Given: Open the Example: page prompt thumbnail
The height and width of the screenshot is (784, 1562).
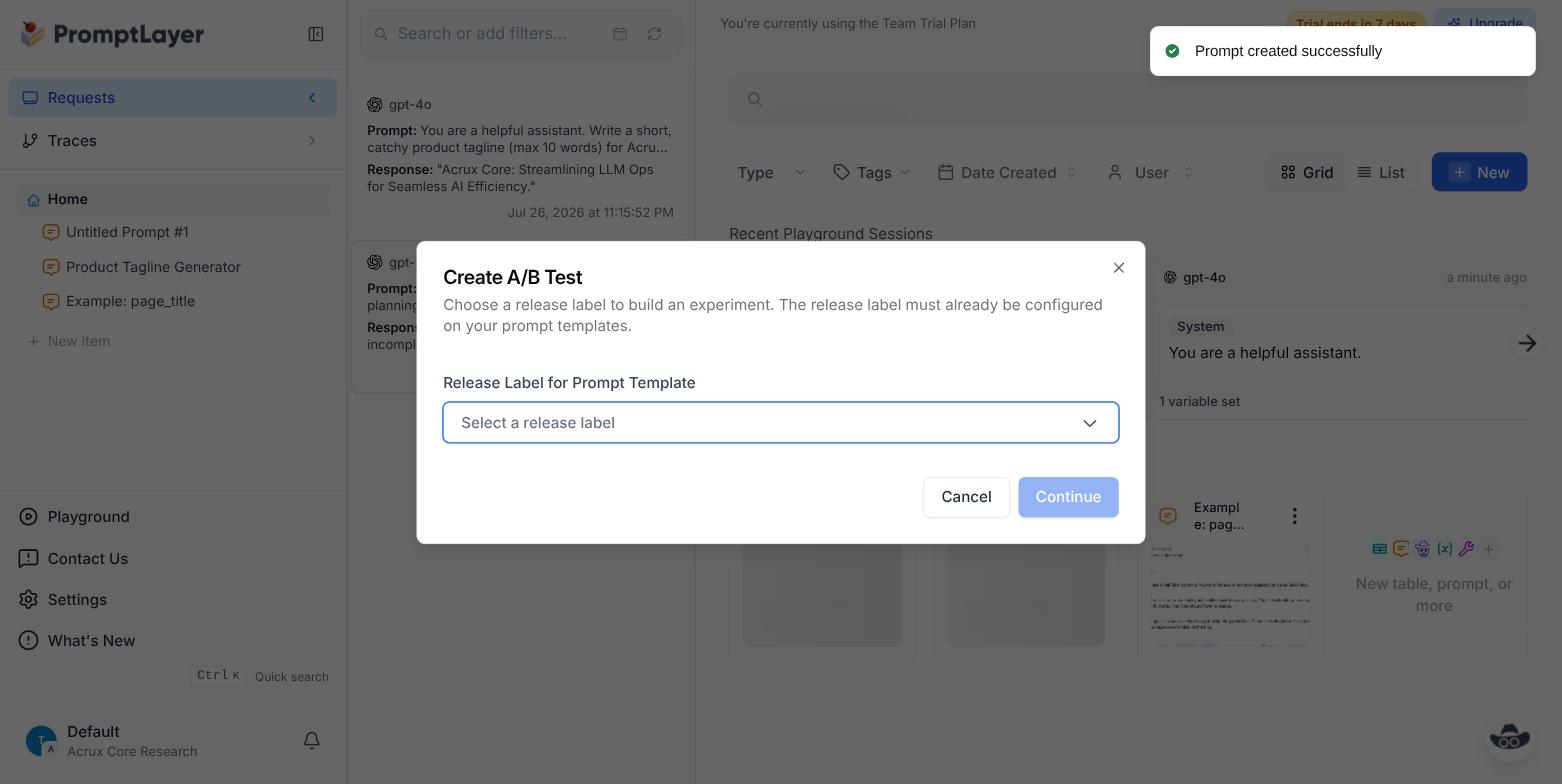Looking at the screenshot, I should pyautogui.click(x=1230, y=595).
